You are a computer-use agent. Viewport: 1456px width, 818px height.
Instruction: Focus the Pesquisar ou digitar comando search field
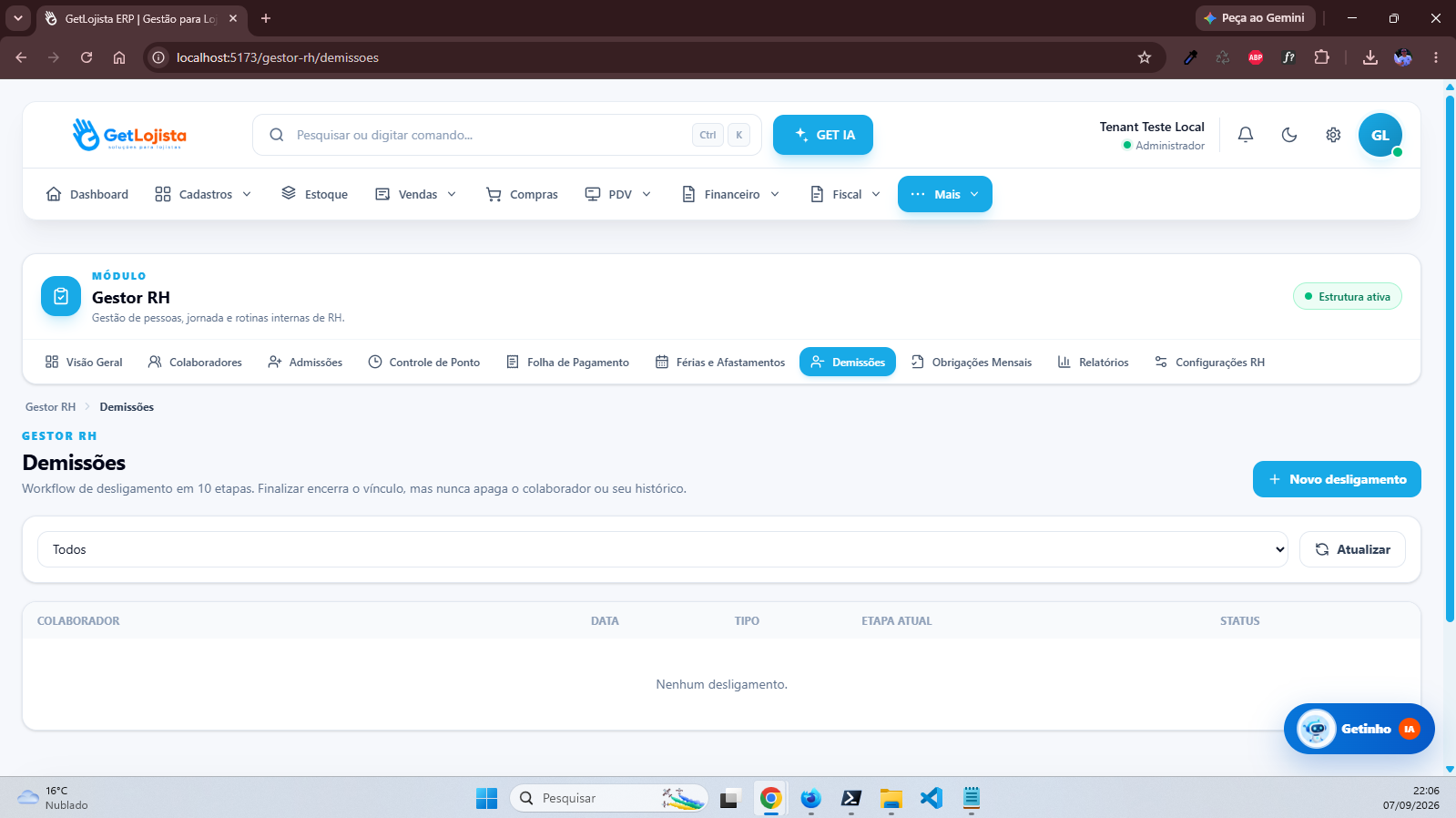[507, 135]
